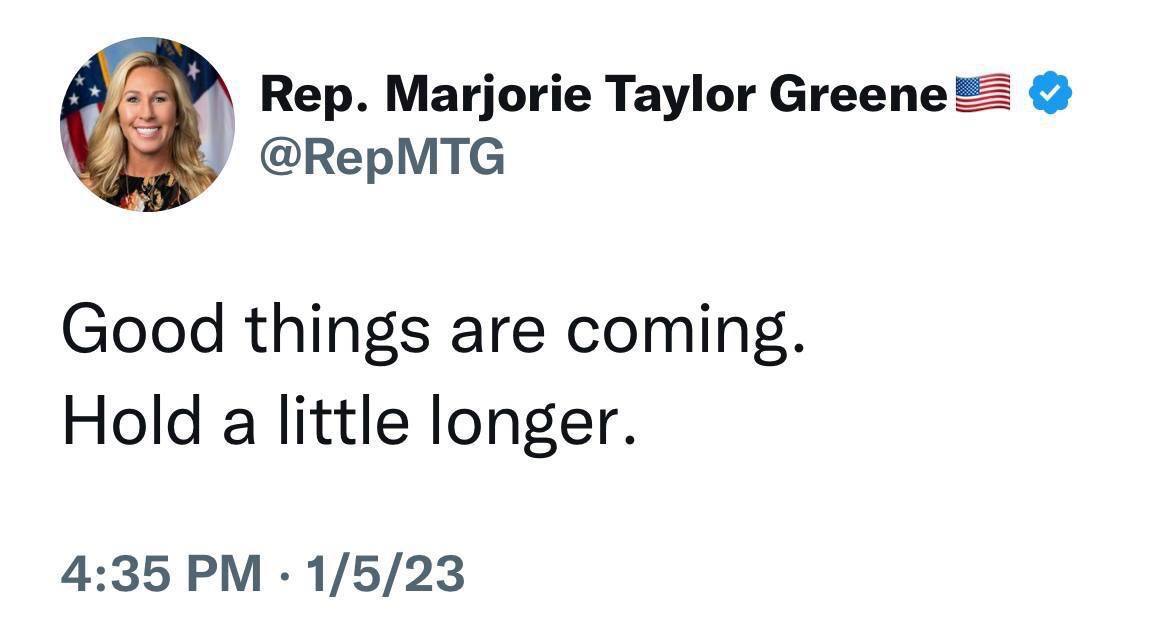Screen dimensions: 1149x625
Task: Click the blue verified checkmark badge
Action: pyautogui.click(x=1050, y=95)
